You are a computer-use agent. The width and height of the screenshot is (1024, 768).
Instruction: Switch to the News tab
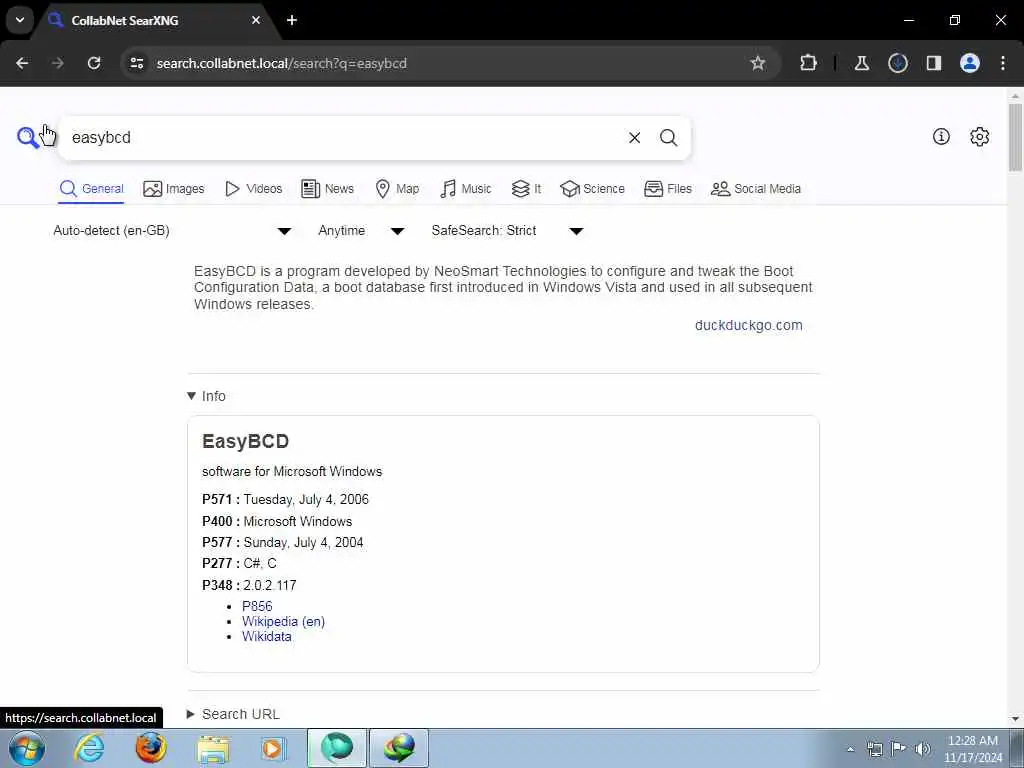[327, 189]
